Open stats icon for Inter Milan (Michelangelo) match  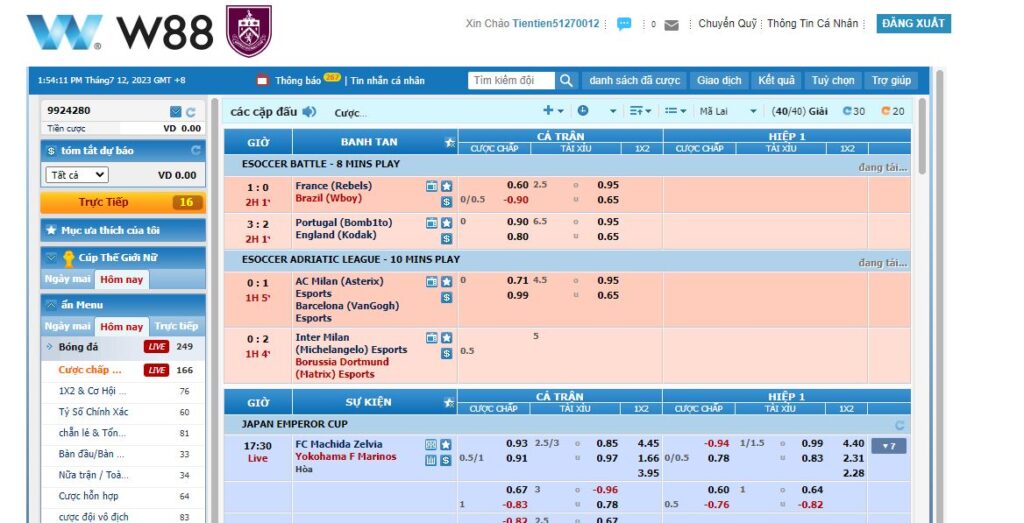[x=432, y=338]
